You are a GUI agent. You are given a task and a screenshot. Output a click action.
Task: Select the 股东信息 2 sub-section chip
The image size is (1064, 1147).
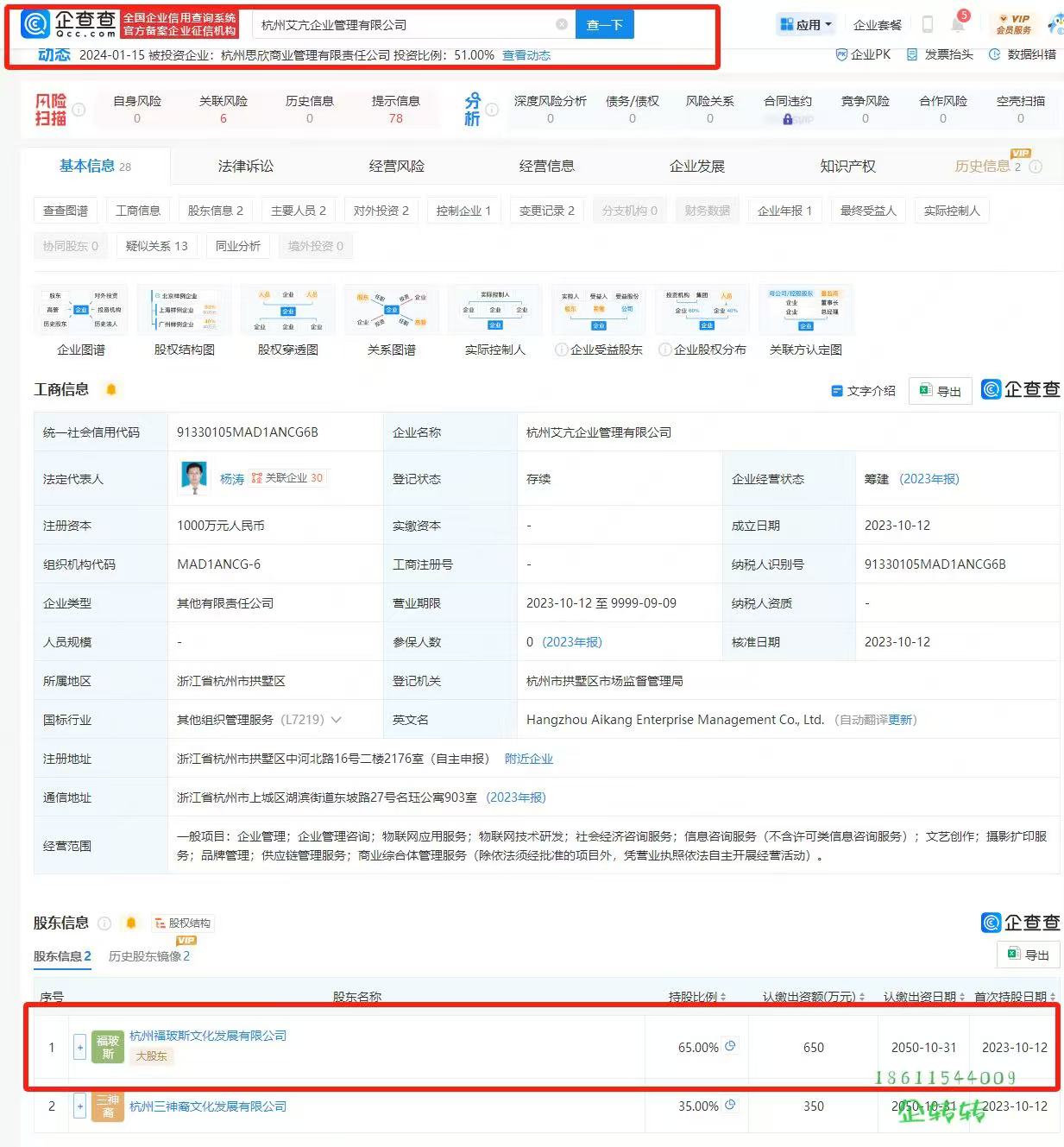click(x=215, y=211)
